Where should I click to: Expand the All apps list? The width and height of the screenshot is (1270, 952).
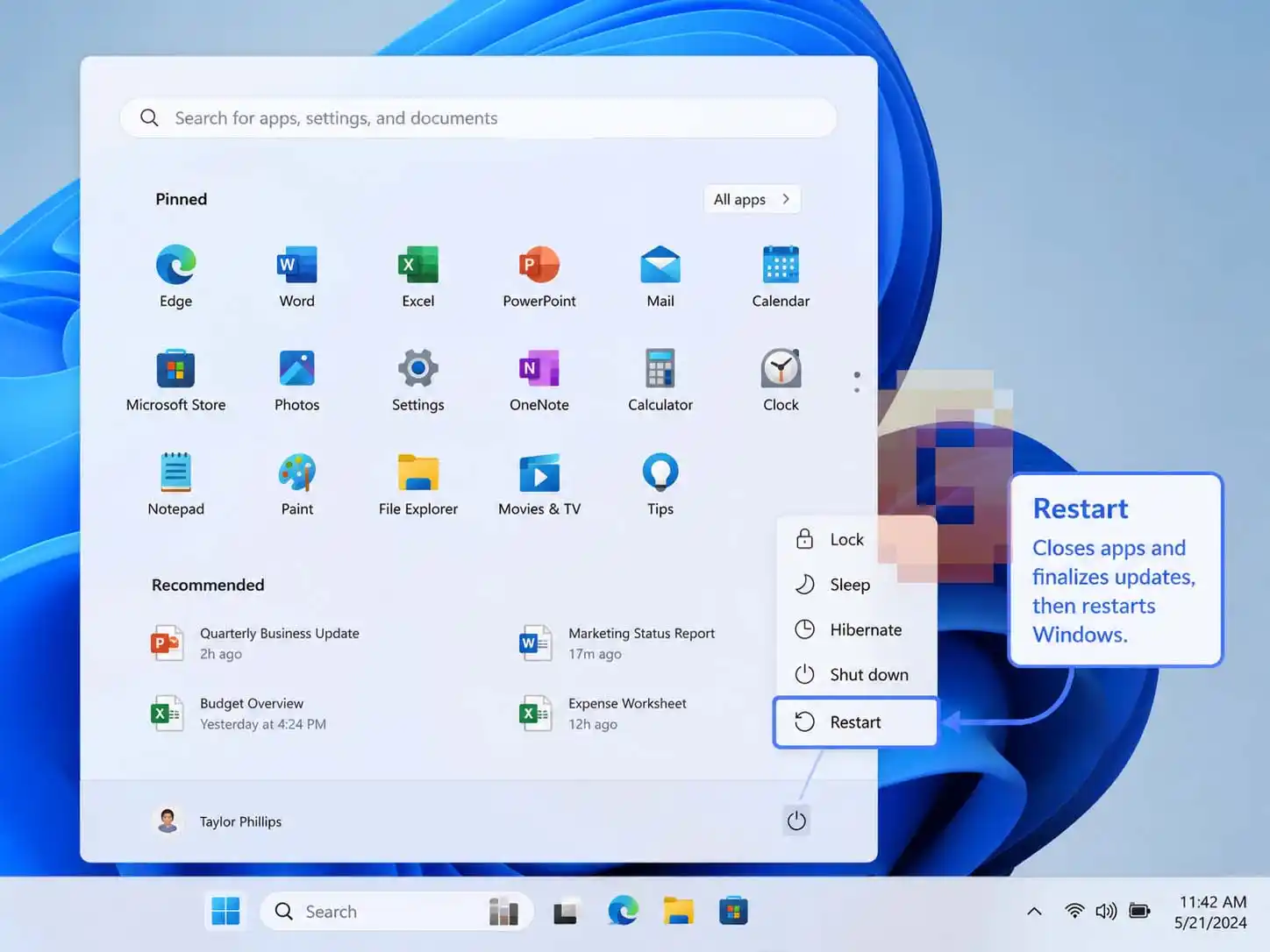pyautogui.click(x=753, y=199)
